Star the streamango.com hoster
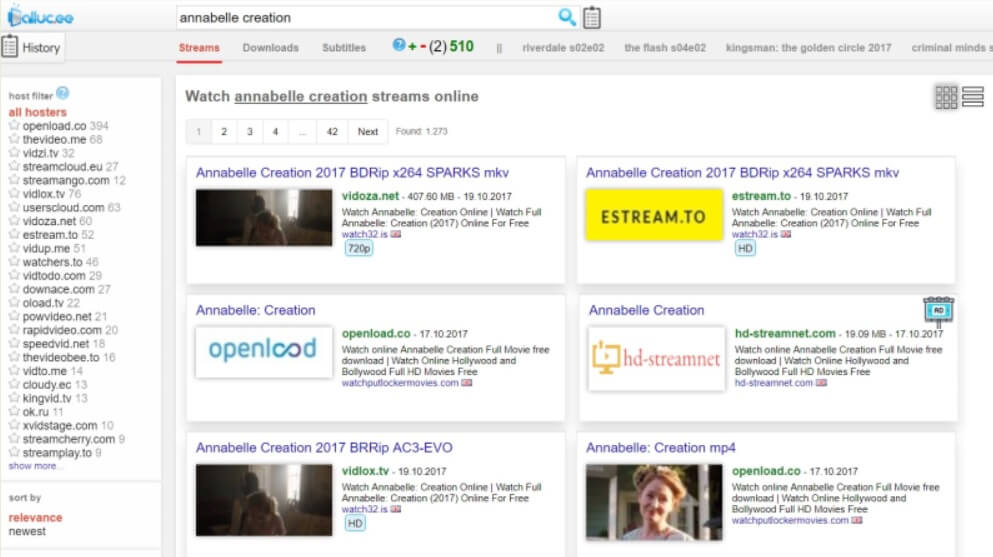 [14, 180]
